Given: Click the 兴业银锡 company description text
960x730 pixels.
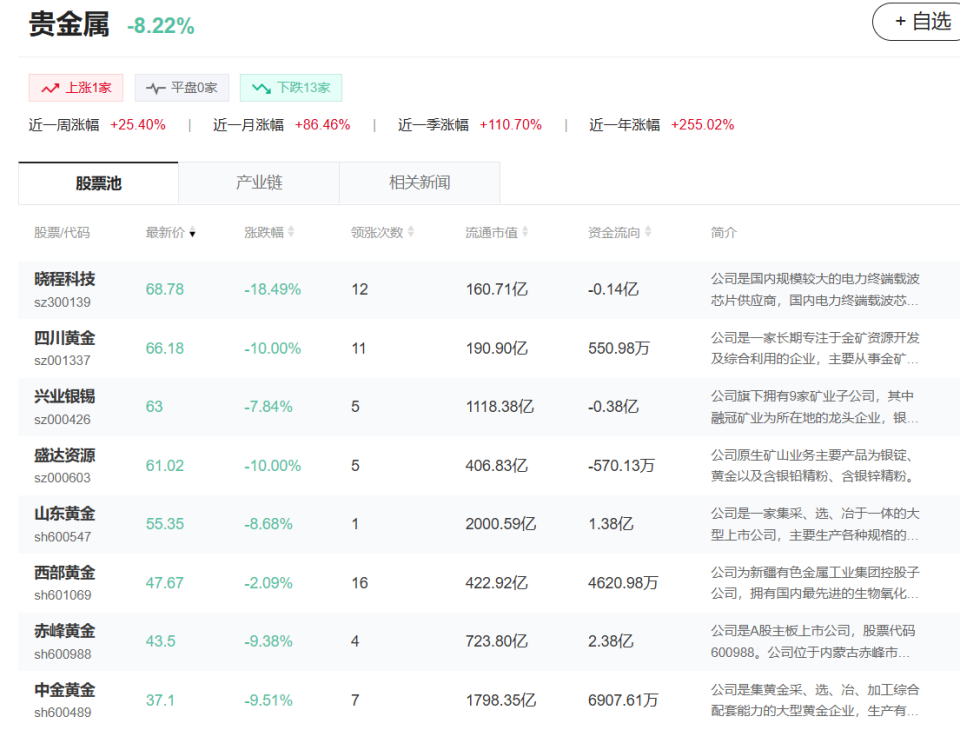Looking at the screenshot, I should click(814, 406).
